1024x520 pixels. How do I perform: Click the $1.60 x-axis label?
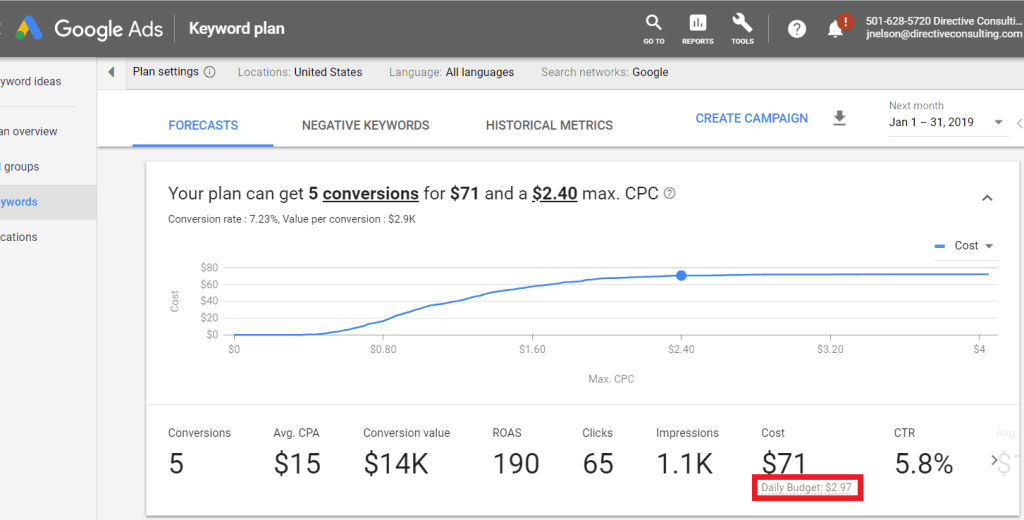[x=532, y=349]
